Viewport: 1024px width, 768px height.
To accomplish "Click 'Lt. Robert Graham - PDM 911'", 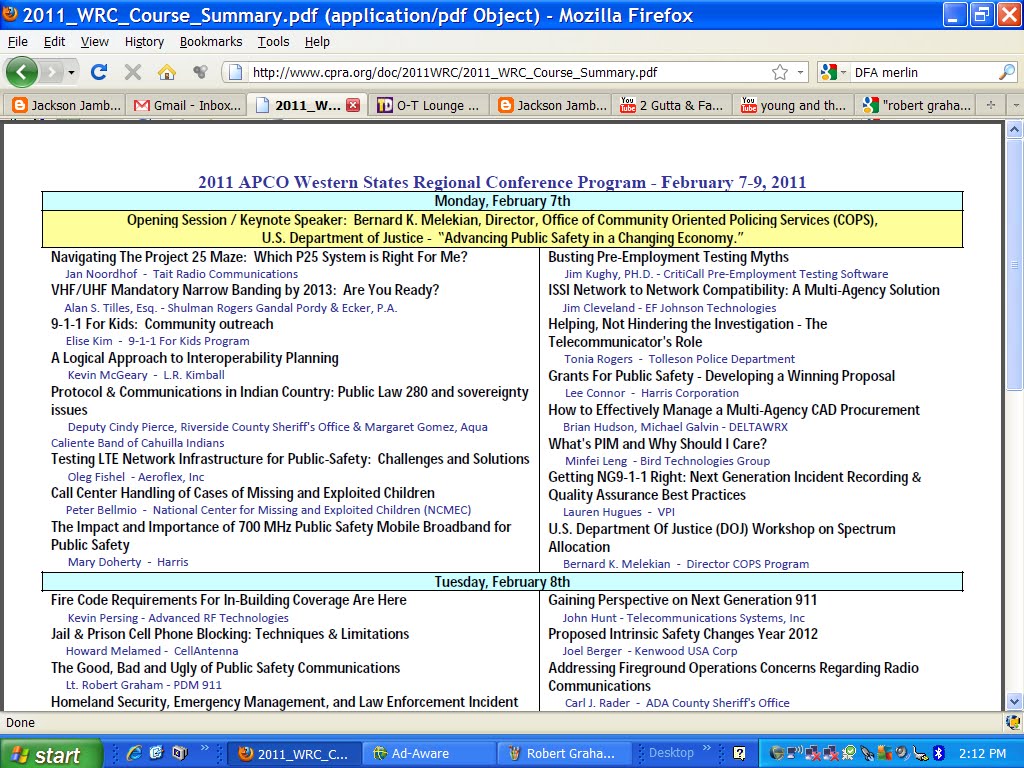I will coord(144,685).
